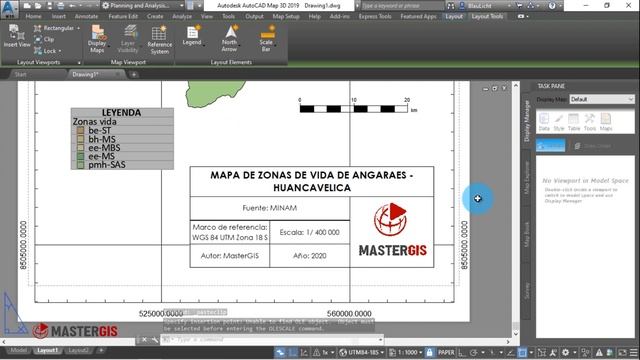The height and width of the screenshot is (360, 640).
Task: Click the New drawing icon in quick access toolbar
Action: click(27, 6)
